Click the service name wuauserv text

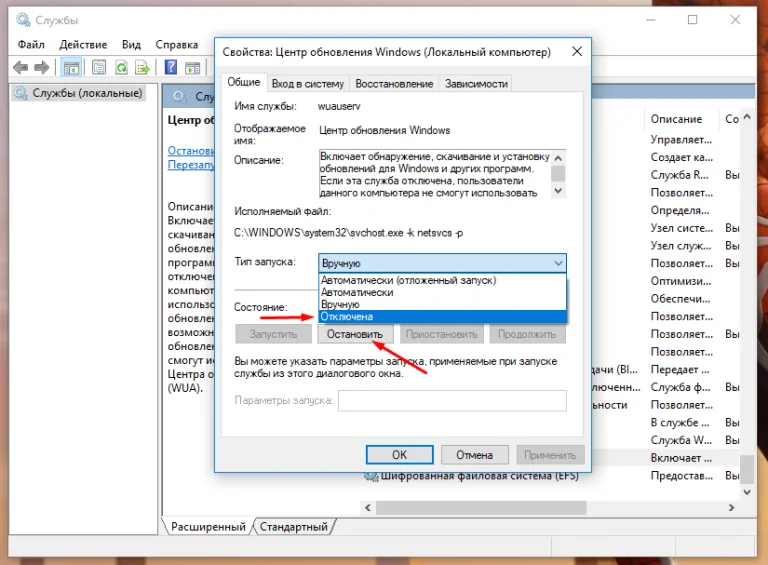339,106
